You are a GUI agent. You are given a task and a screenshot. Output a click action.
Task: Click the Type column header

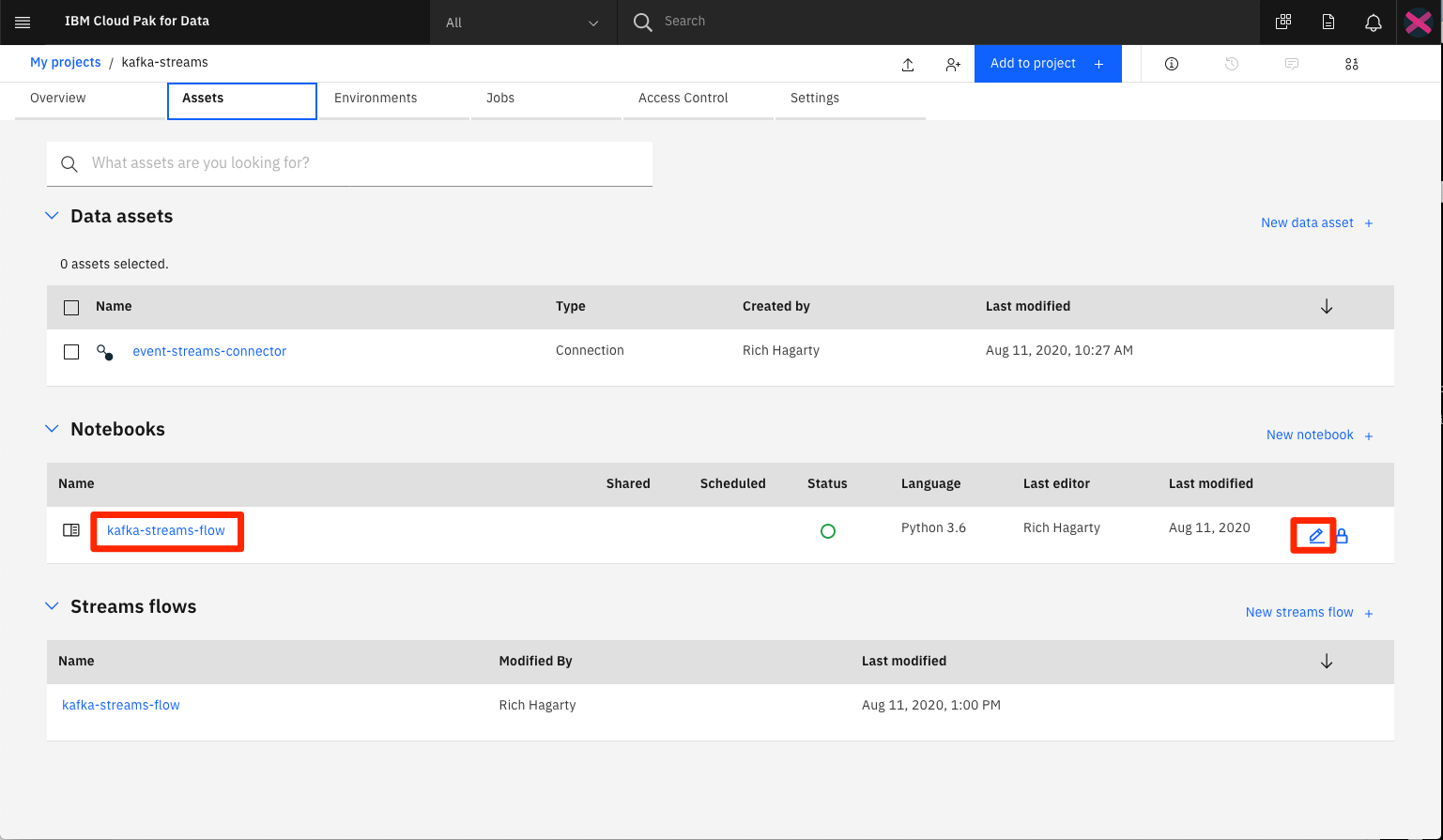(x=571, y=307)
